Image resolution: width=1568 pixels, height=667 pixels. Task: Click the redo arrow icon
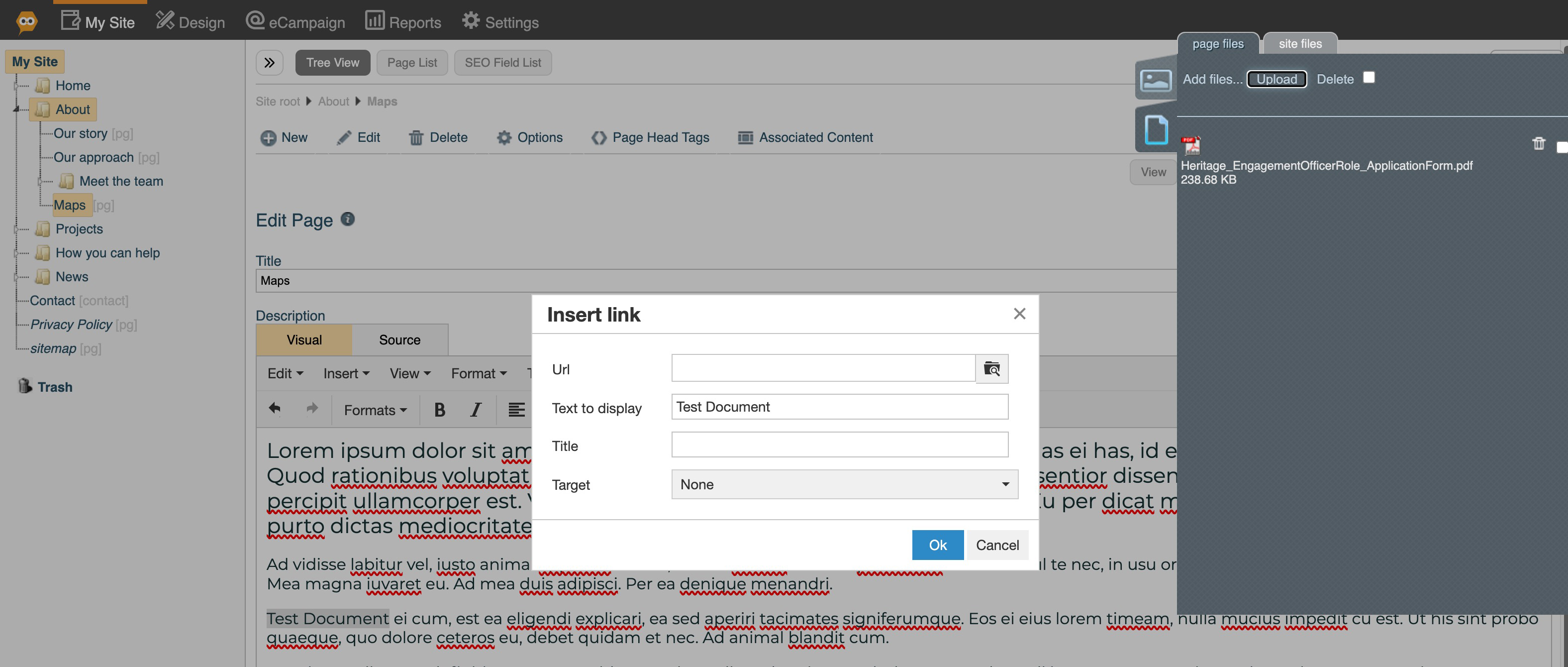click(312, 409)
